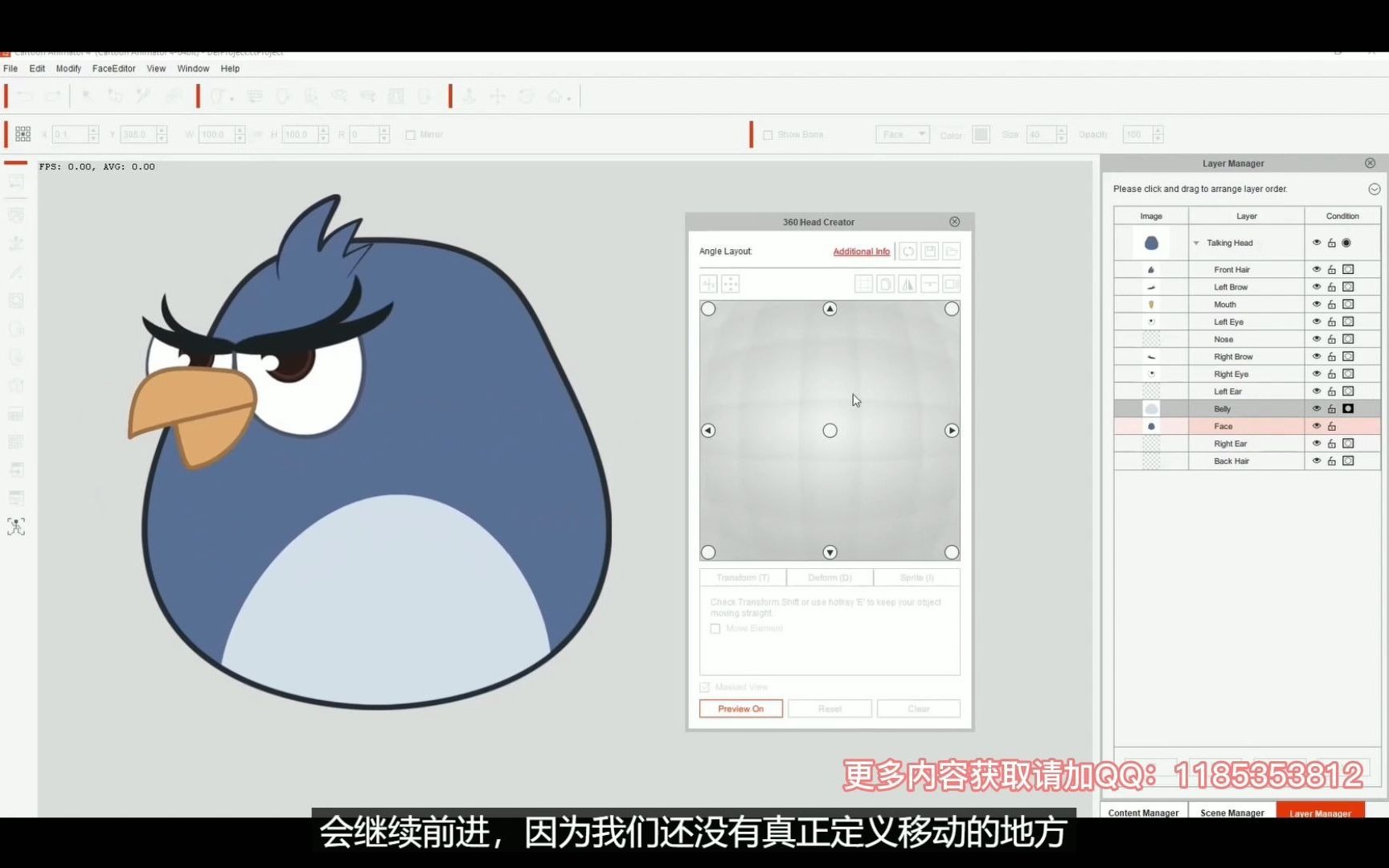Click the nine-point grid origin icon
The height and width of the screenshot is (868, 1389).
pos(23,134)
